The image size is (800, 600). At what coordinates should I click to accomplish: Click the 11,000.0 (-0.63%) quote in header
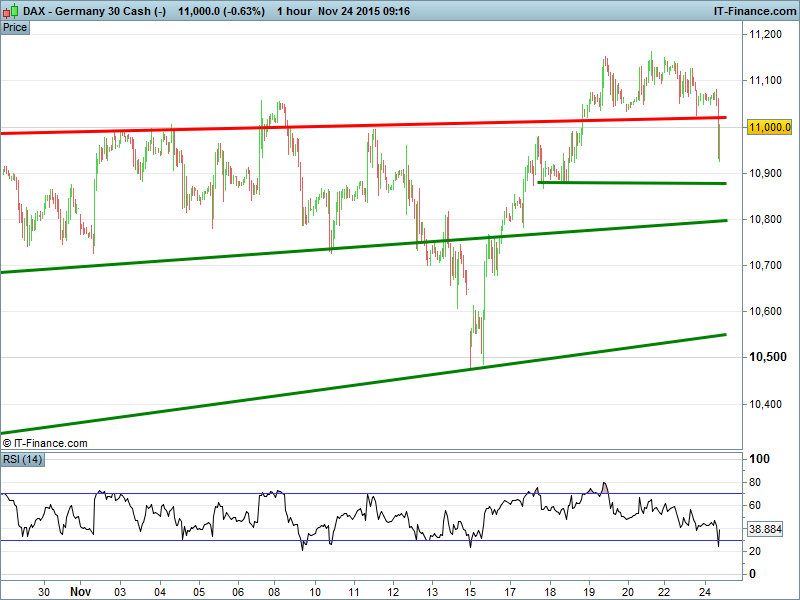pos(221,11)
